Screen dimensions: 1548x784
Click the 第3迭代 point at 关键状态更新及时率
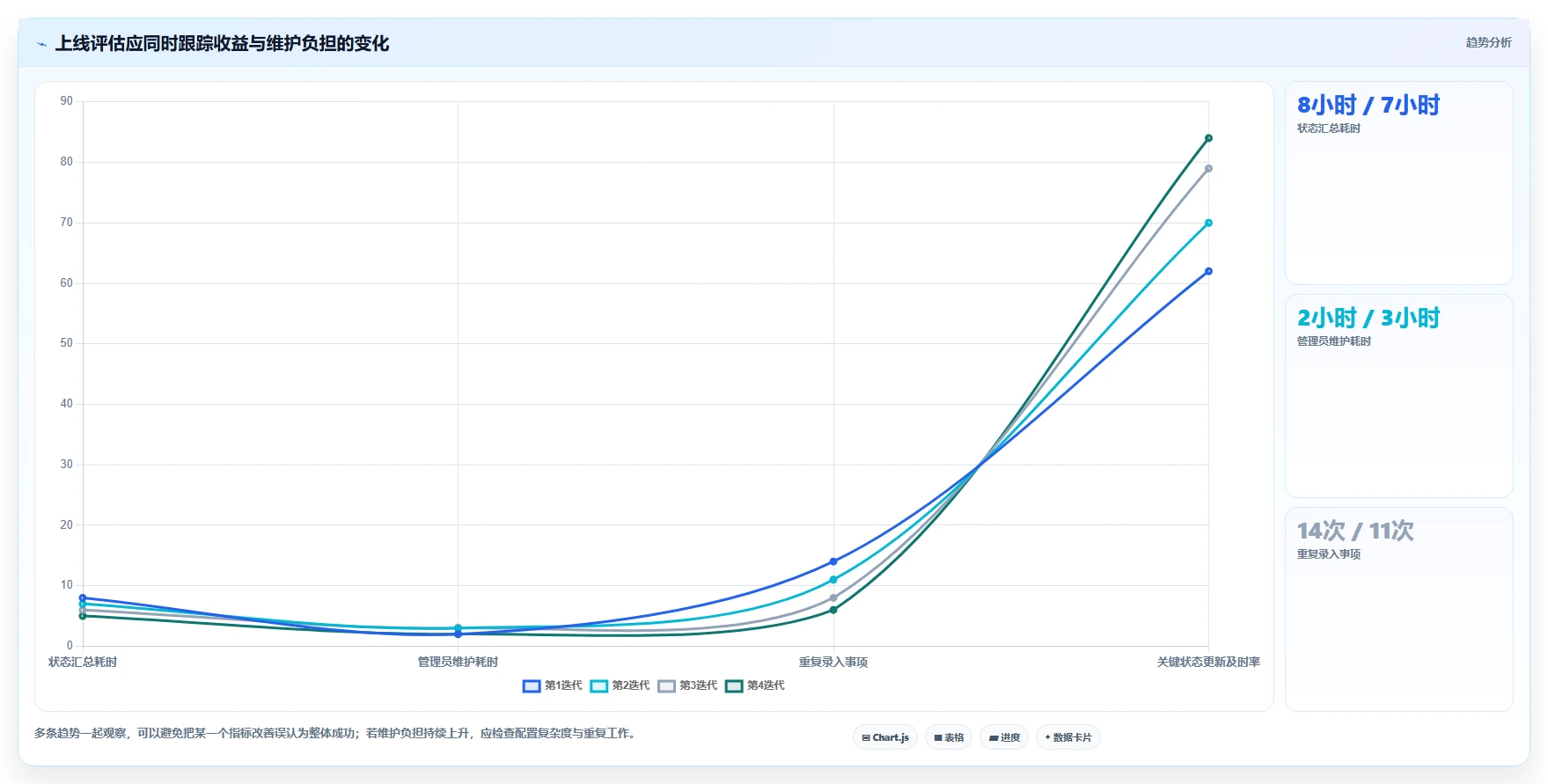pos(1208,168)
